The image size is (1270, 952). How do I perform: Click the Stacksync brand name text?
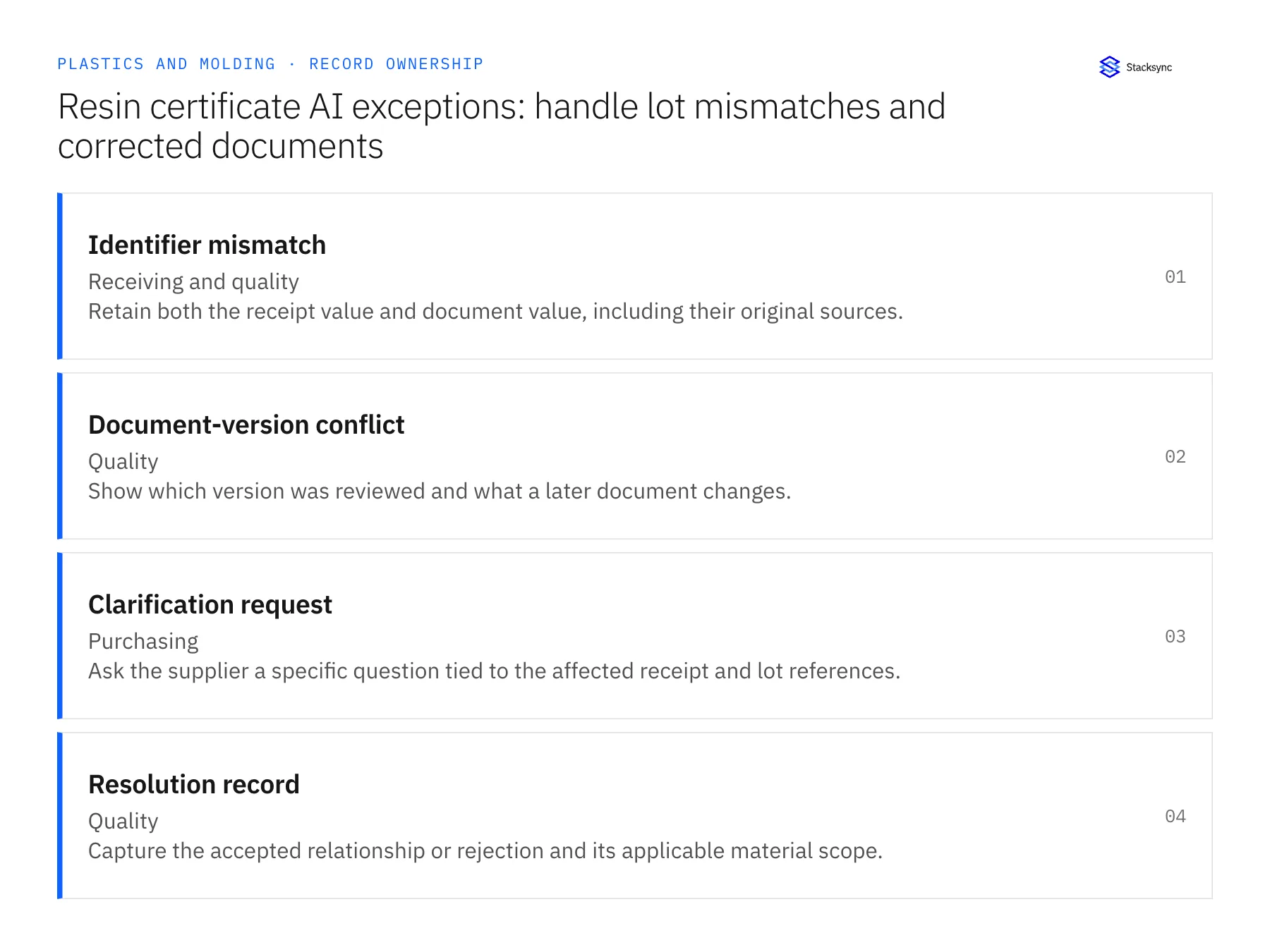click(1149, 68)
